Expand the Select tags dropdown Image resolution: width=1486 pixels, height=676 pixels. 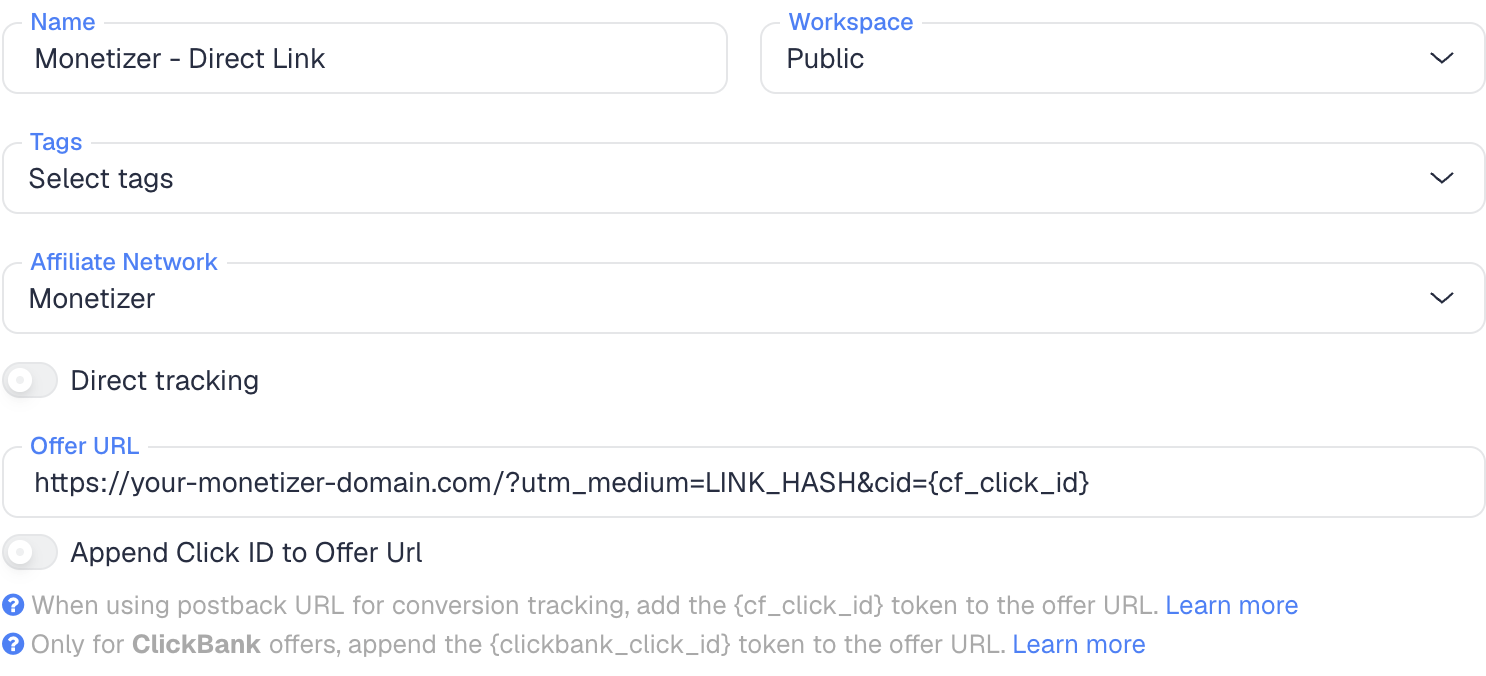coord(743,178)
